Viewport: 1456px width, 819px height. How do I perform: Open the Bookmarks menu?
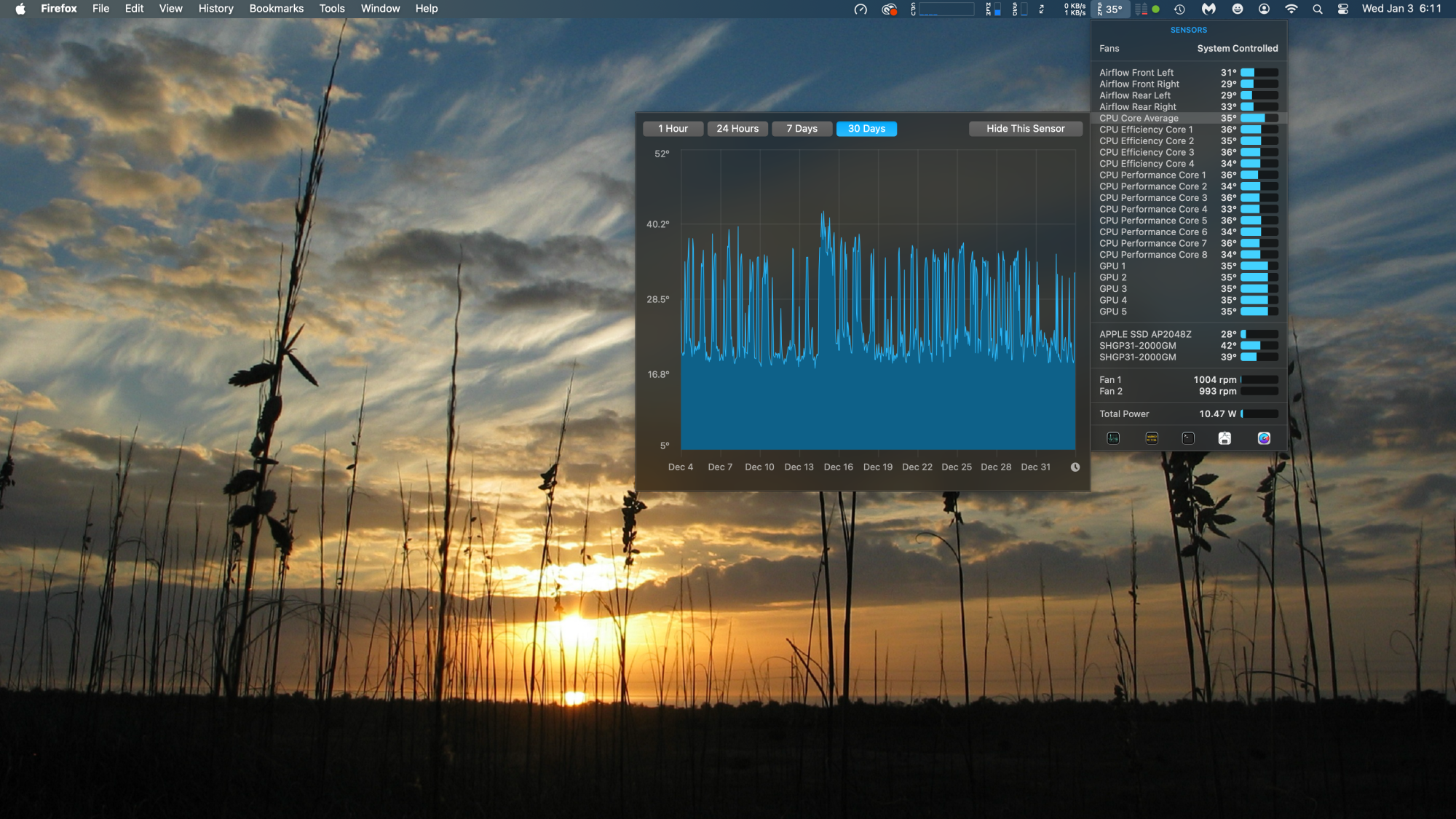[x=276, y=9]
